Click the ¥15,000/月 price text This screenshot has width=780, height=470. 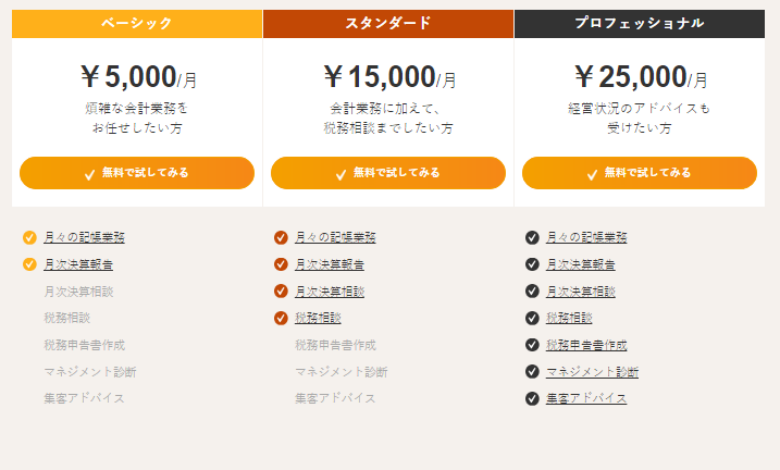point(390,77)
